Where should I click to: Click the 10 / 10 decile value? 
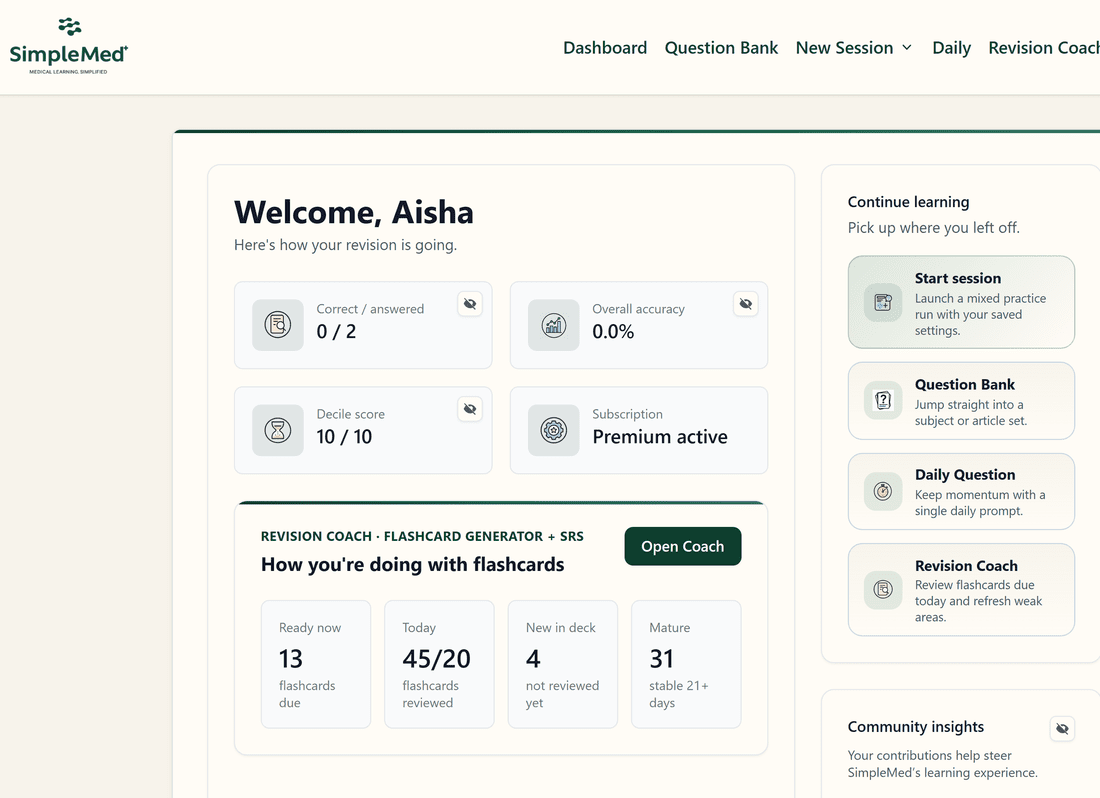(344, 437)
